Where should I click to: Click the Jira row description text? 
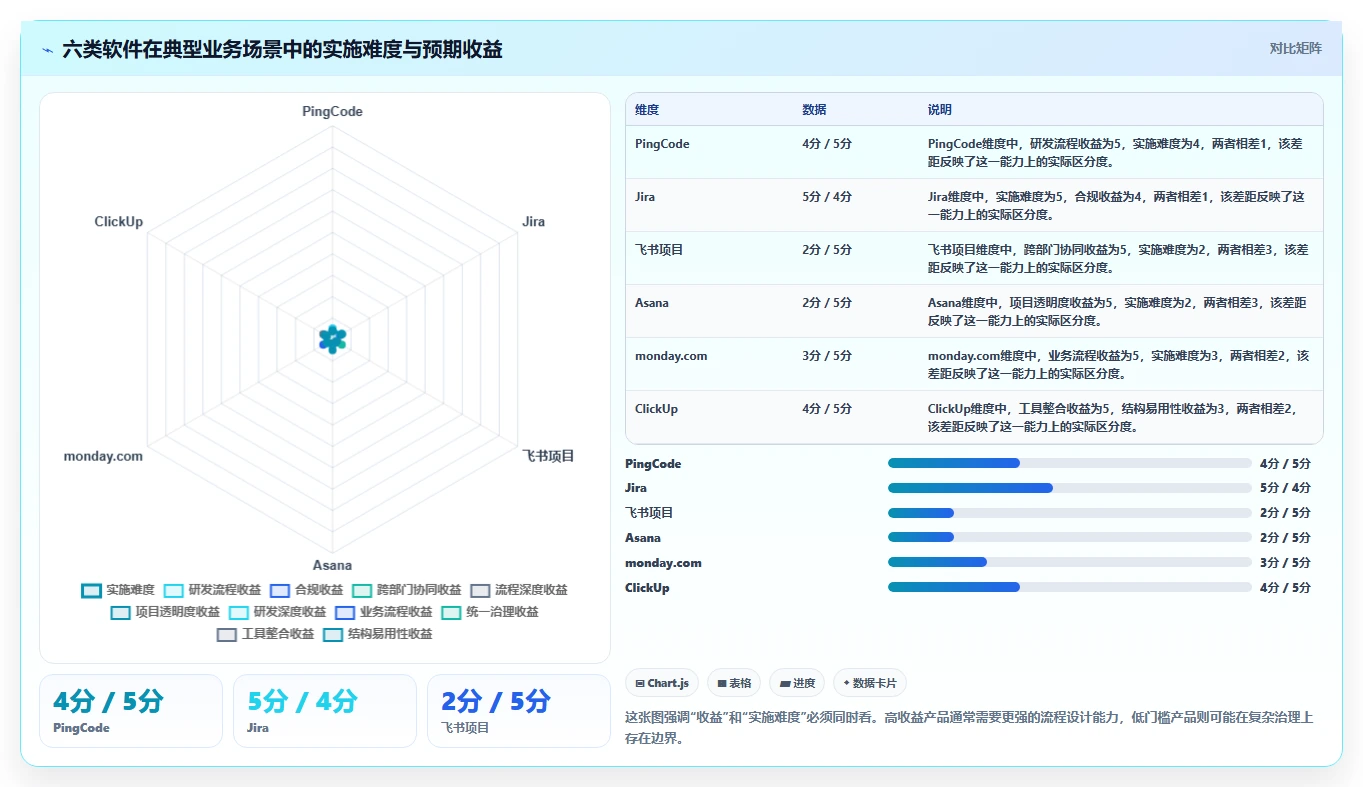(x=1117, y=205)
